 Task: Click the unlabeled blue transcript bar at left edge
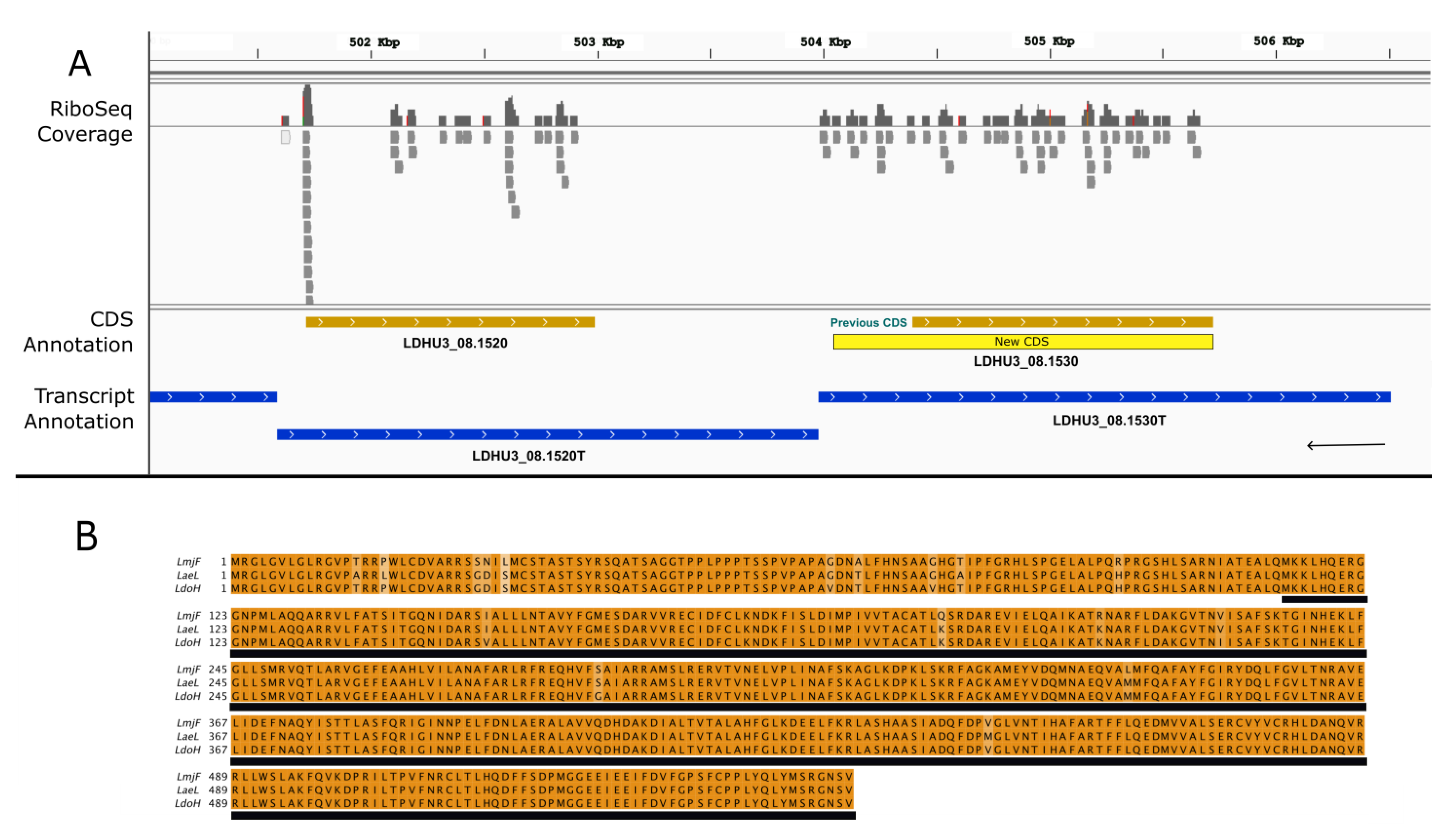(213, 397)
